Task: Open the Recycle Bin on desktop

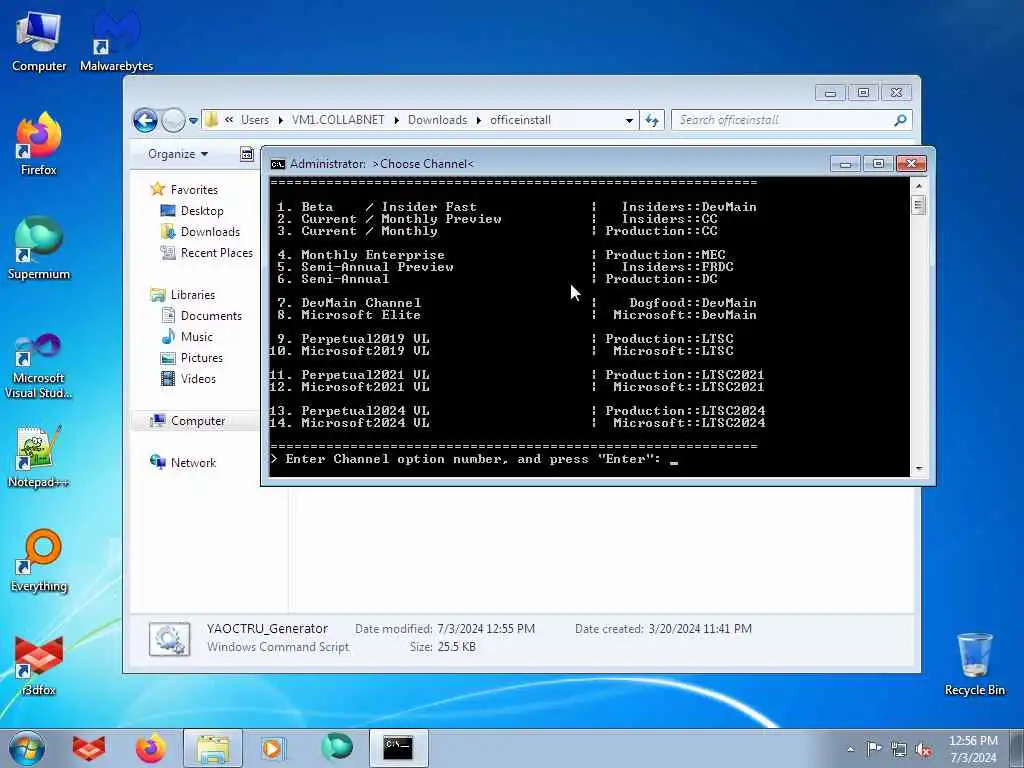Action: coord(974,665)
